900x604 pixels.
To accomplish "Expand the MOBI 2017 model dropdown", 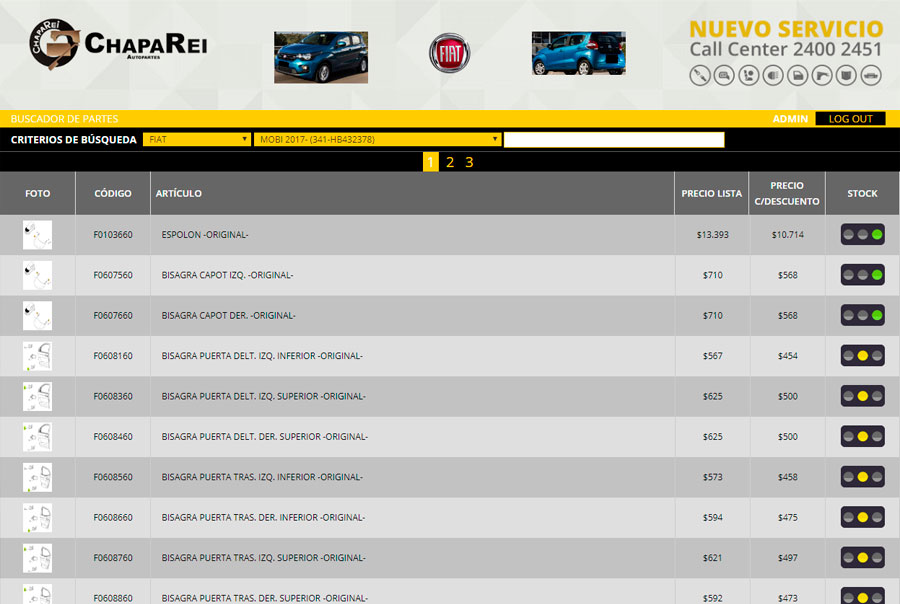I will (x=378, y=140).
